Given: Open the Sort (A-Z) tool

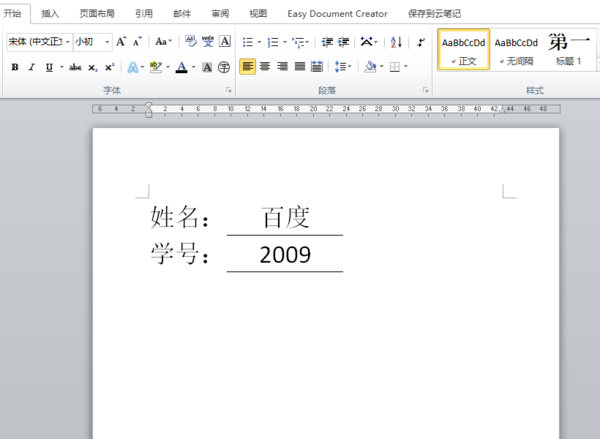Looking at the screenshot, I should [x=396, y=42].
